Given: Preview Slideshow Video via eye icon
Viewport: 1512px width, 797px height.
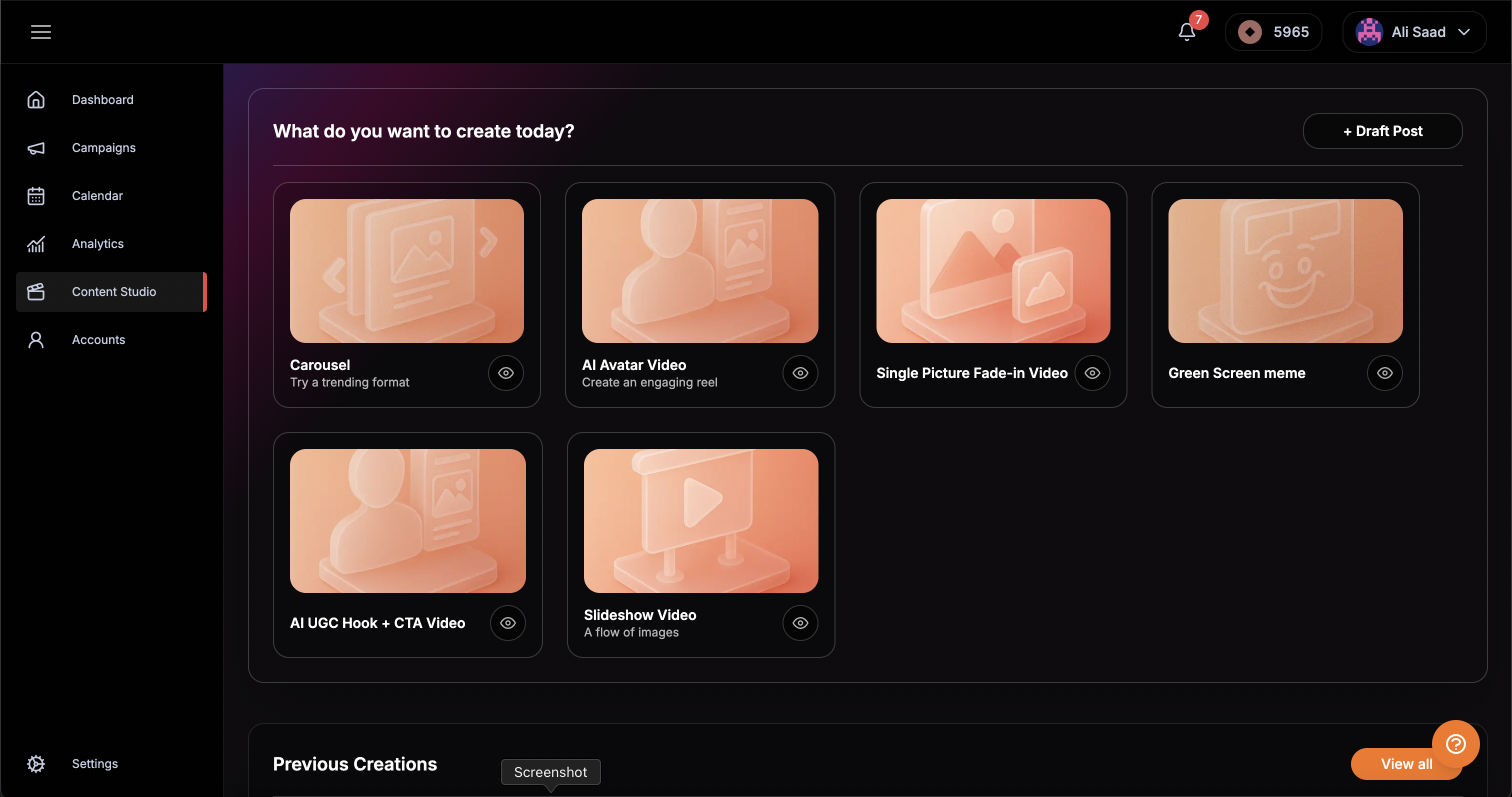Looking at the screenshot, I should click(x=800, y=623).
